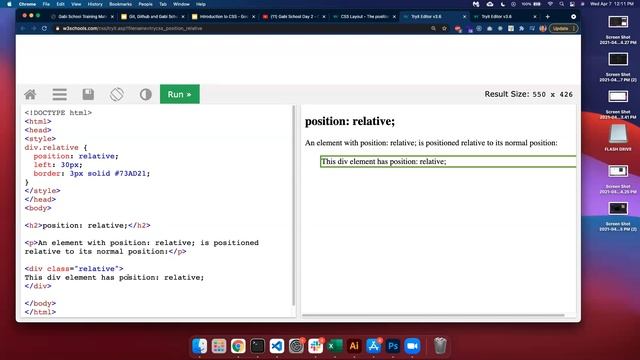Open the Bookmarks menu
The height and width of the screenshot is (360, 640).
[x=120, y=4]
